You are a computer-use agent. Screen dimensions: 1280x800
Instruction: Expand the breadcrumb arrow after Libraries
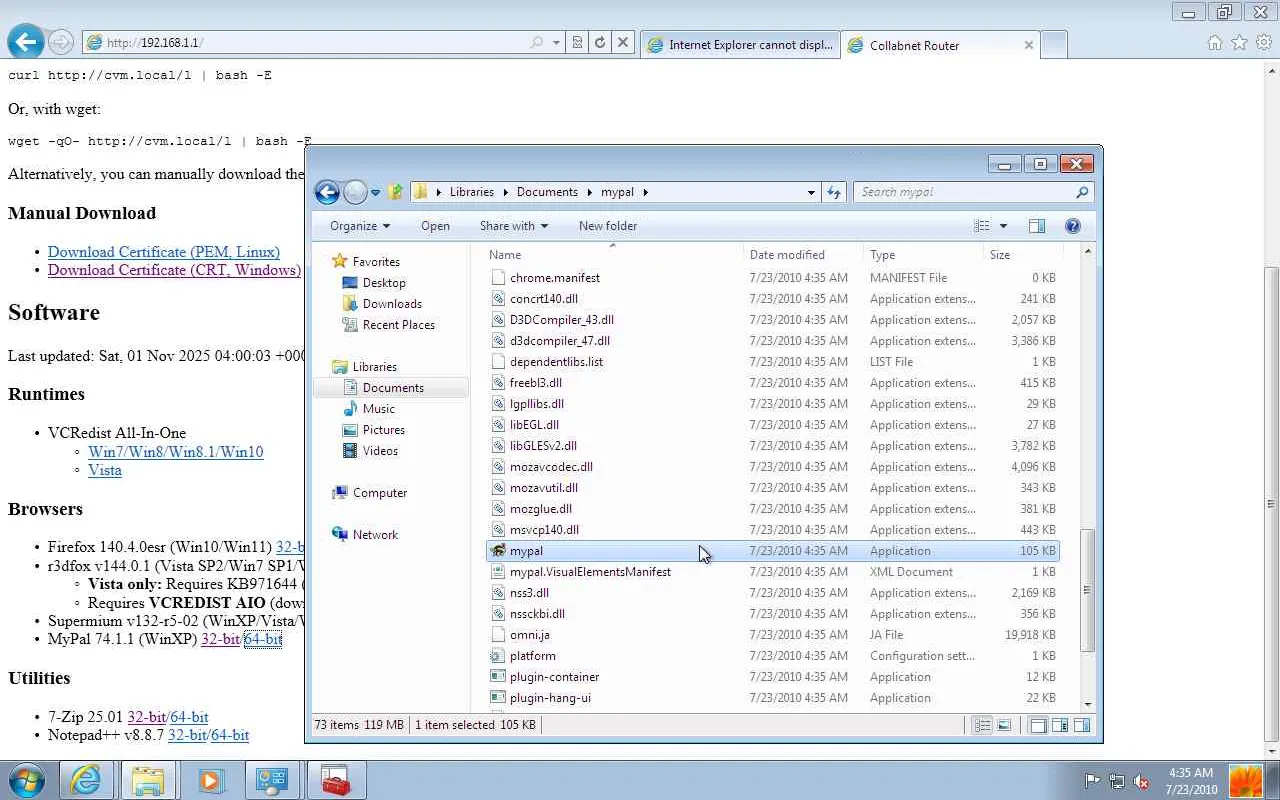(505, 192)
